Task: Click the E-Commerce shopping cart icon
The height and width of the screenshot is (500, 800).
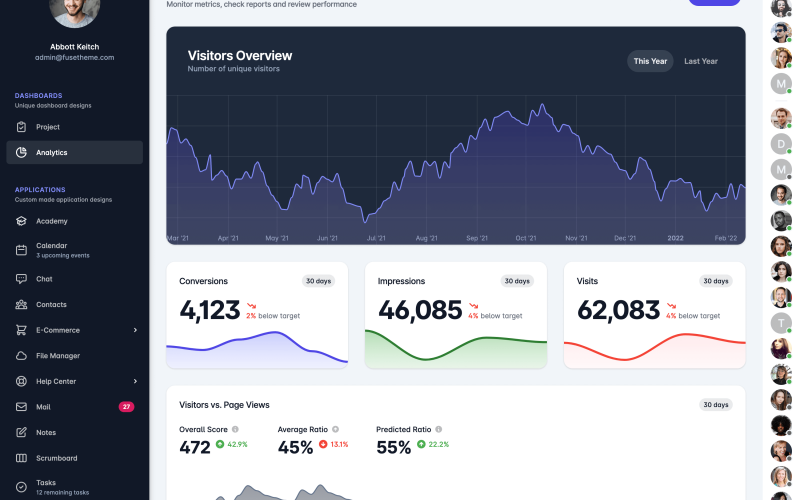Action: click(21, 330)
